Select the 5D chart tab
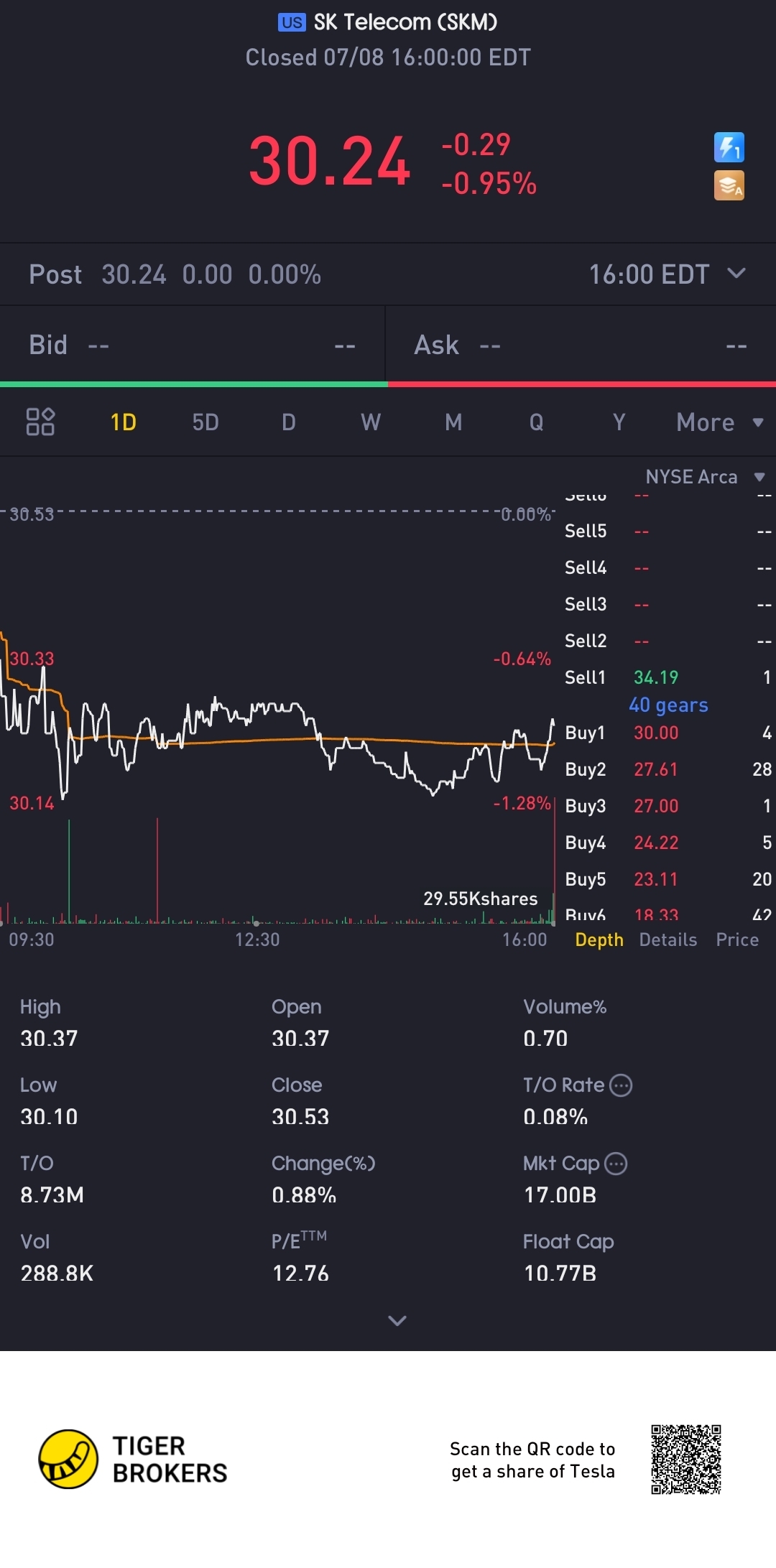The height and width of the screenshot is (1568, 776). [205, 422]
